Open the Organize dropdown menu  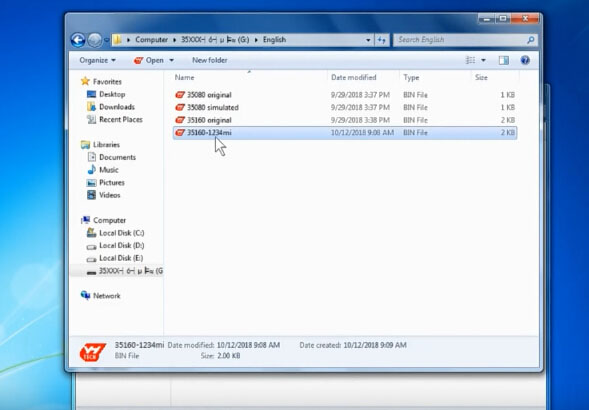97,60
